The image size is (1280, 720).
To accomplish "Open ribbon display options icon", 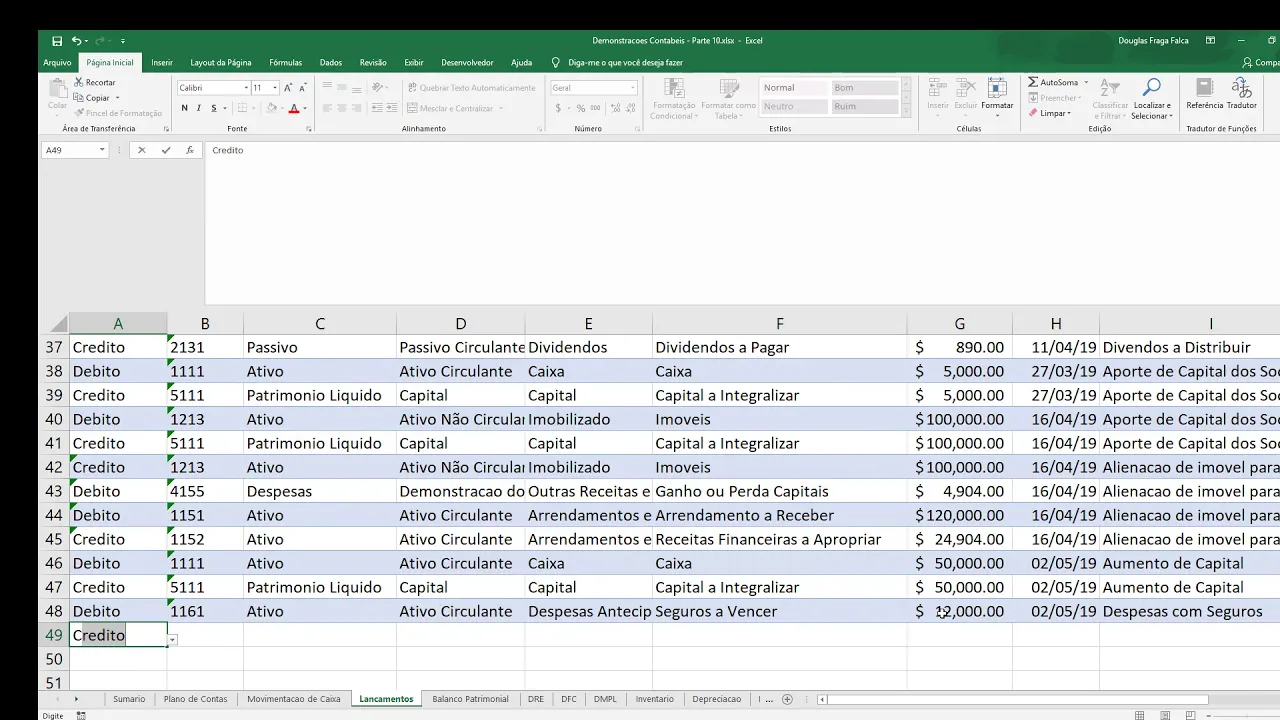I will (1211, 41).
